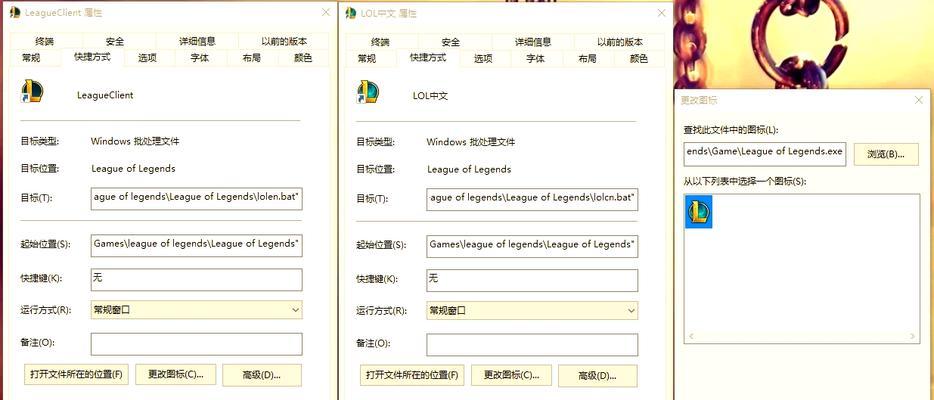The image size is (934, 400).
Task: Switch to the 布局 tab in the LOL中文 window
Action: pyautogui.click(x=587, y=58)
